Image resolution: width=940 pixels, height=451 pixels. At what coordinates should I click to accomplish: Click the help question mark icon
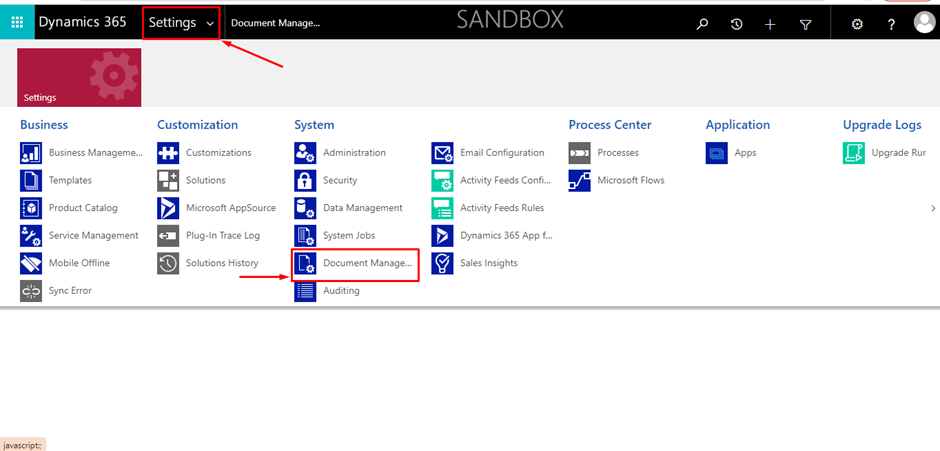pyautogui.click(x=891, y=24)
